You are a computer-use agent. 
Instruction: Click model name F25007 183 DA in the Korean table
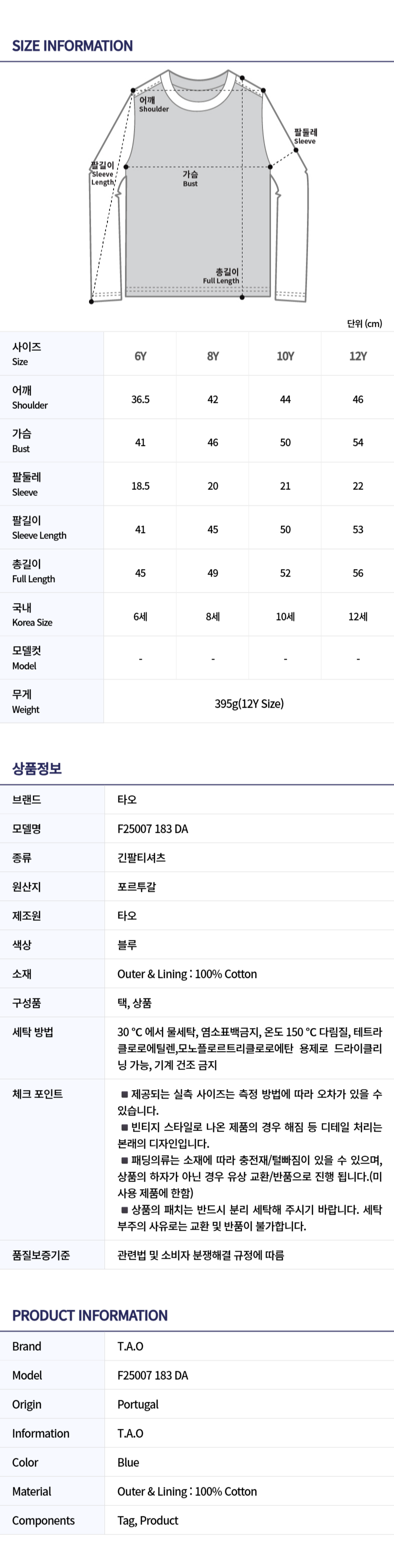click(x=152, y=828)
